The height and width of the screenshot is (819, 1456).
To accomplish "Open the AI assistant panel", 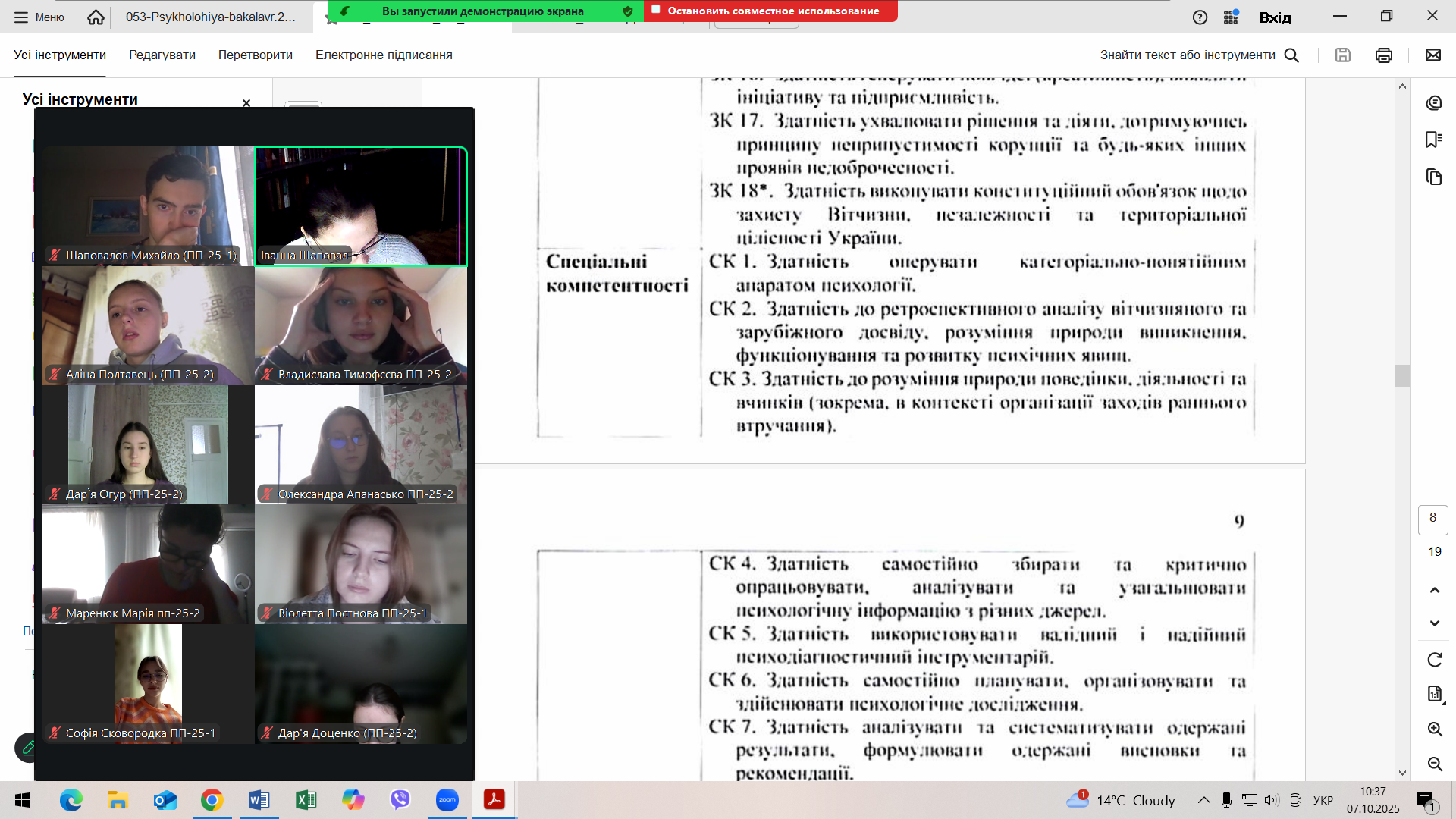I will tap(1435, 102).
